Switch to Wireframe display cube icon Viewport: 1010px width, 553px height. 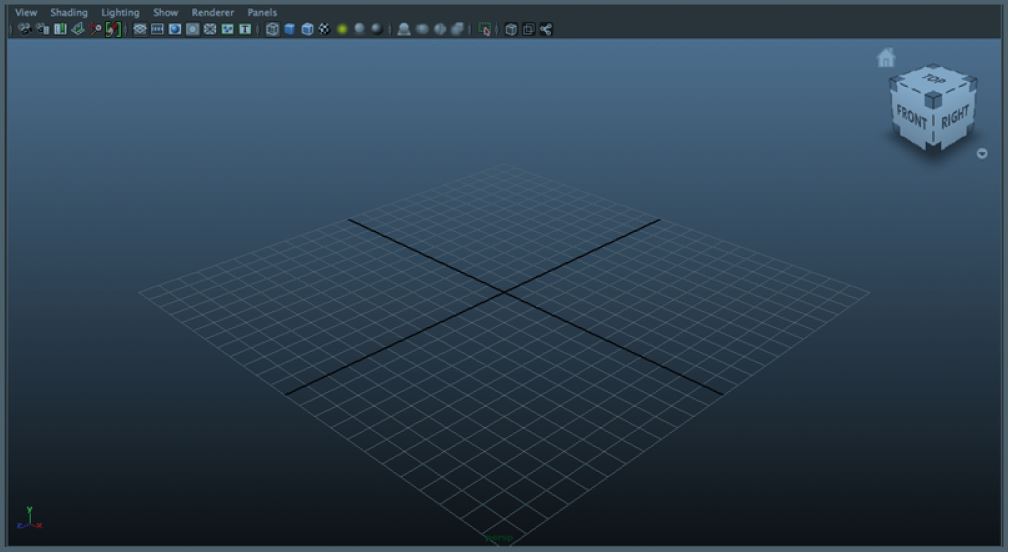(x=272, y=29)
